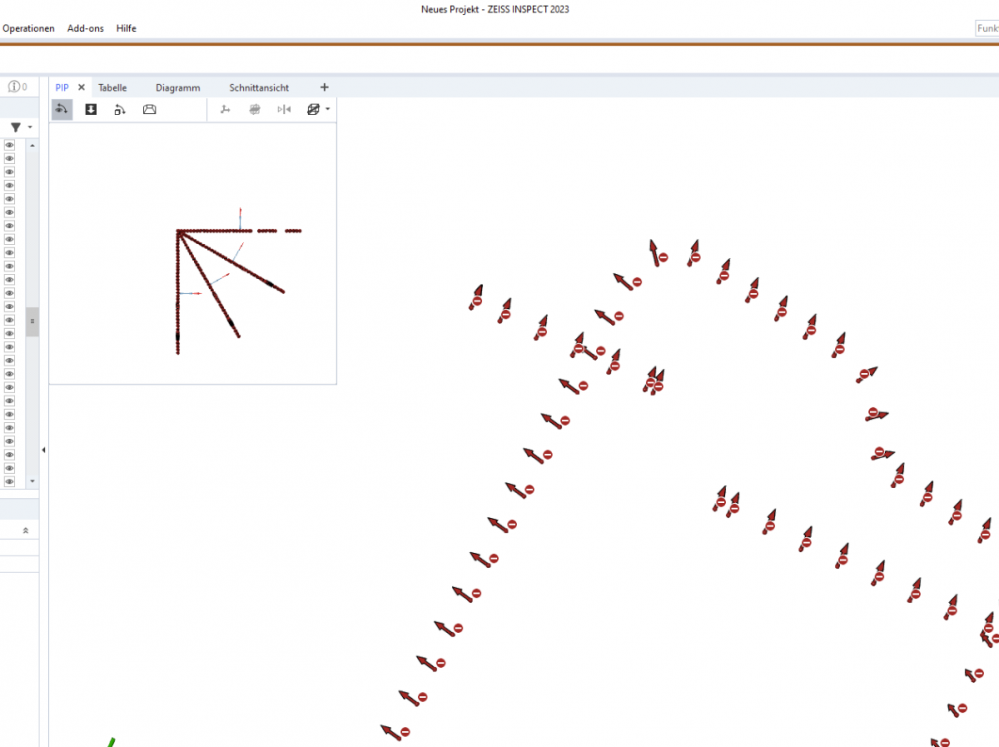The width and height of the screenshot is (999, 747).
Task: Toggle the bottommost eye visibility icon in the list
Action: (9, 481)
